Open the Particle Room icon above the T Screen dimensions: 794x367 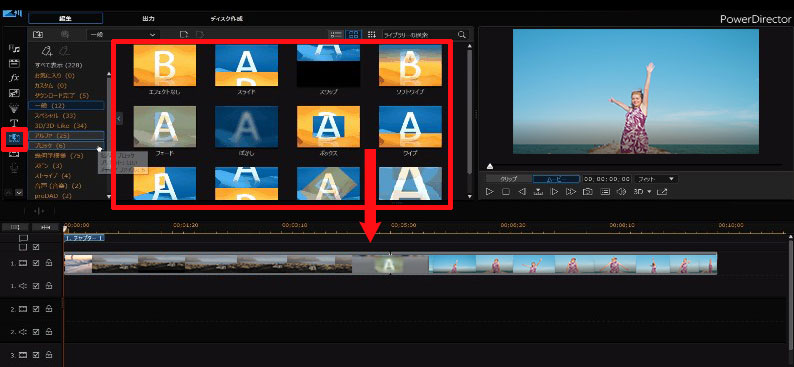pyautogui.click(x=14, y=108)
